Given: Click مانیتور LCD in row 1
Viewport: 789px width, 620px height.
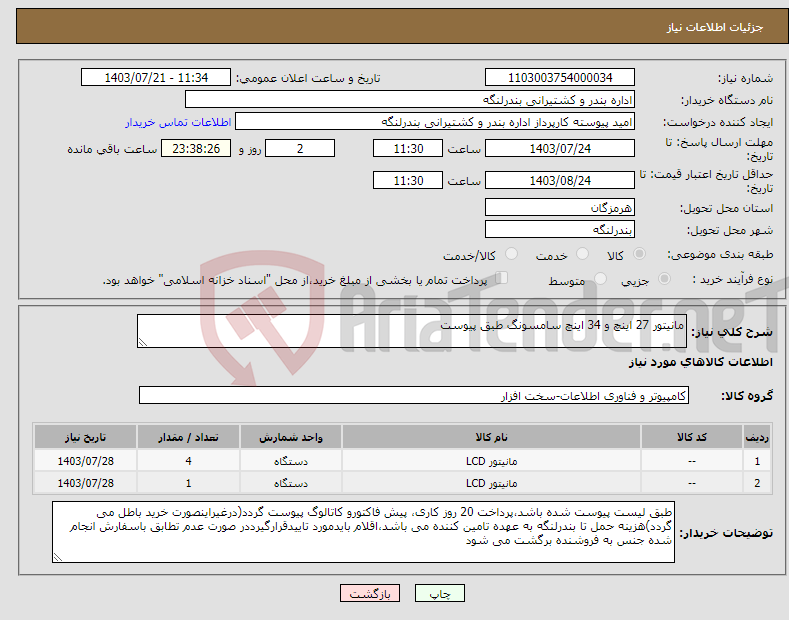Looking at the screenshot, I should [x=491, y=461].
